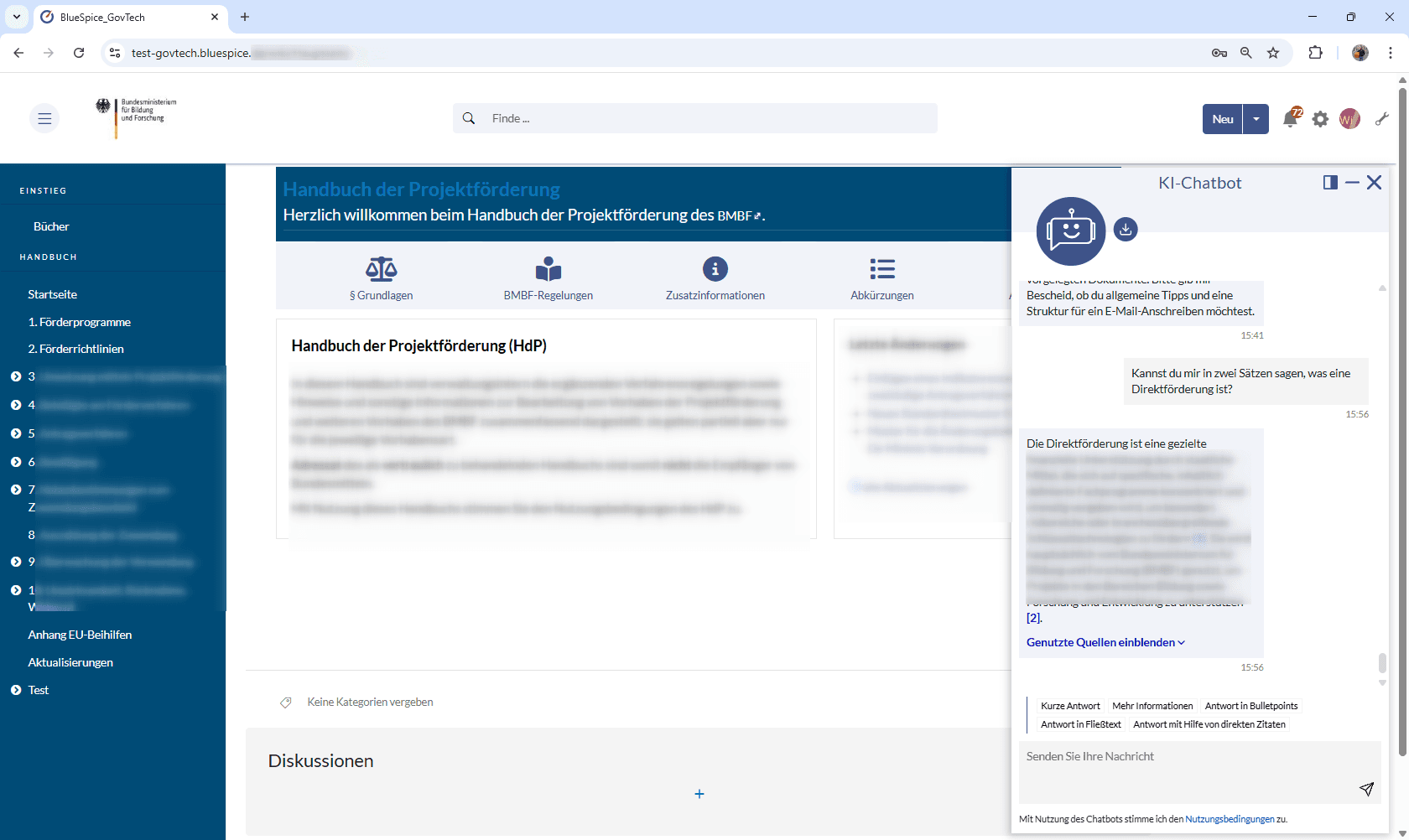This screenshot has height=840, width=1409.
Task: Open the settings gear menu
Action: point(1320,119)
